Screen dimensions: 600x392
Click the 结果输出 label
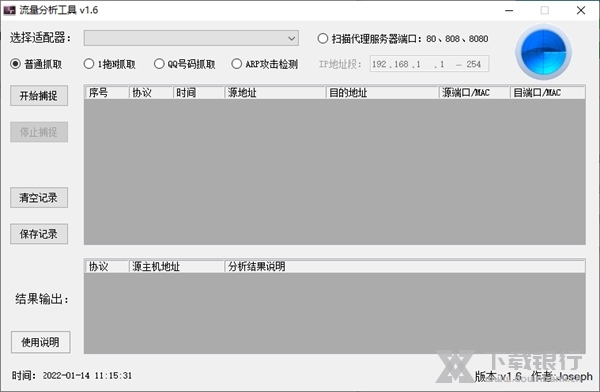42,299
